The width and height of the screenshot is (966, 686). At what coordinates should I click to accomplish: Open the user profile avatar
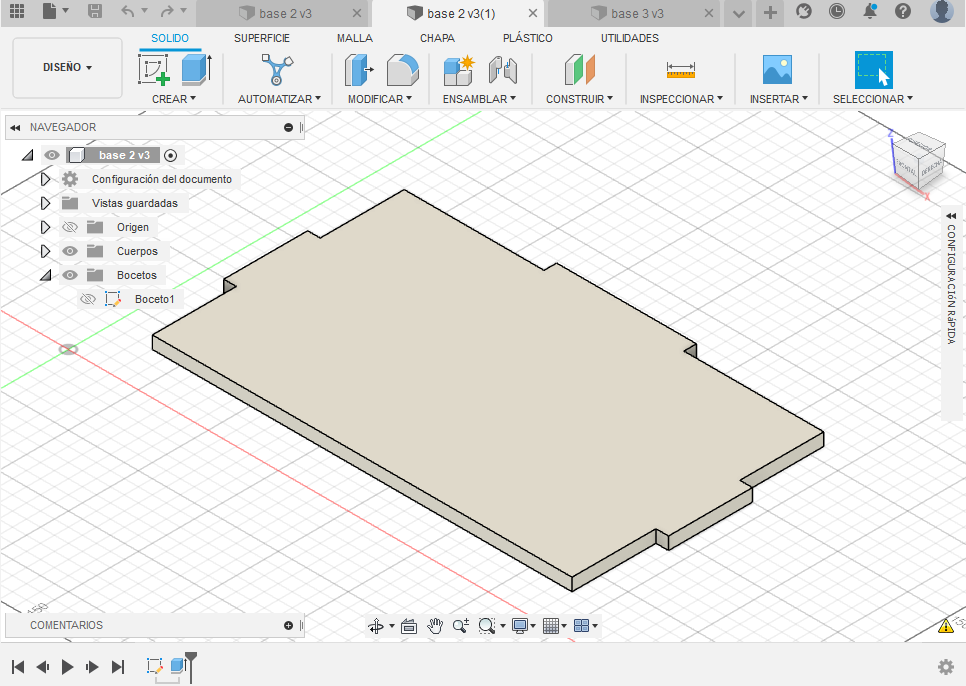click(x=941, y=11)
